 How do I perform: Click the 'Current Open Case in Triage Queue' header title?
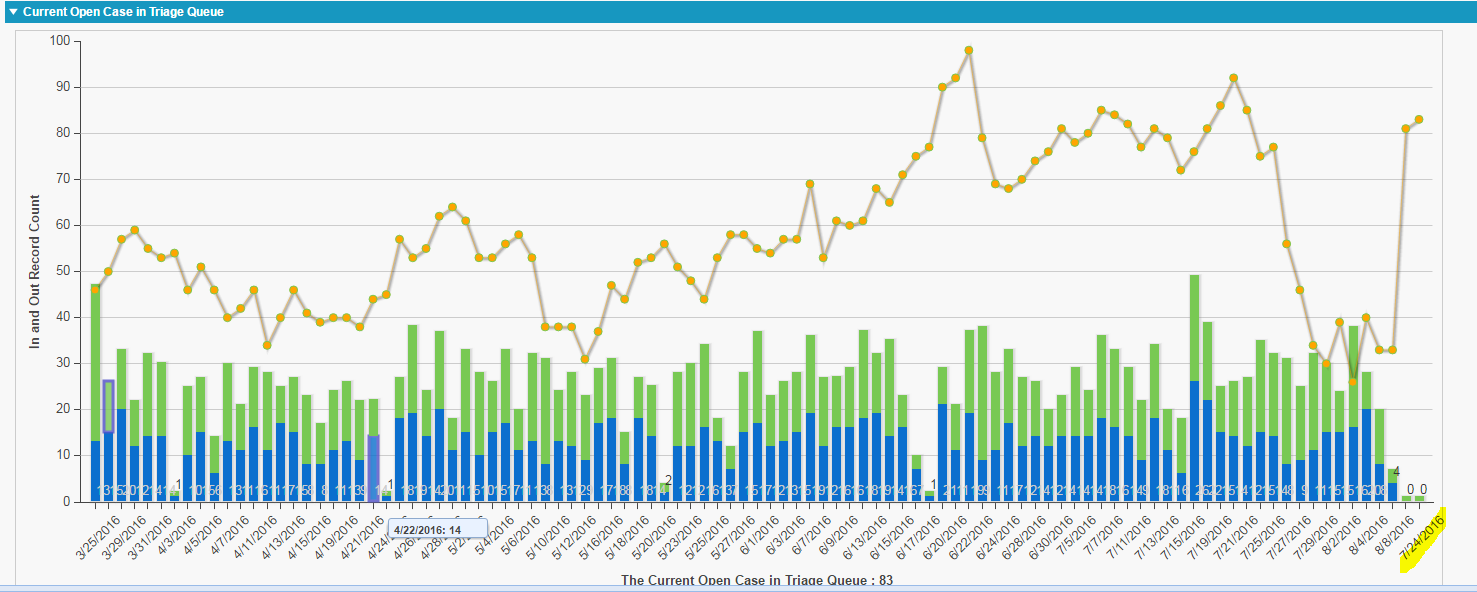pos(123,12)
